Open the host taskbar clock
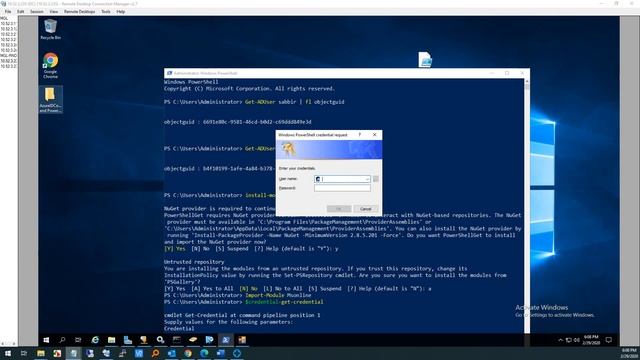 coord(629,353)
